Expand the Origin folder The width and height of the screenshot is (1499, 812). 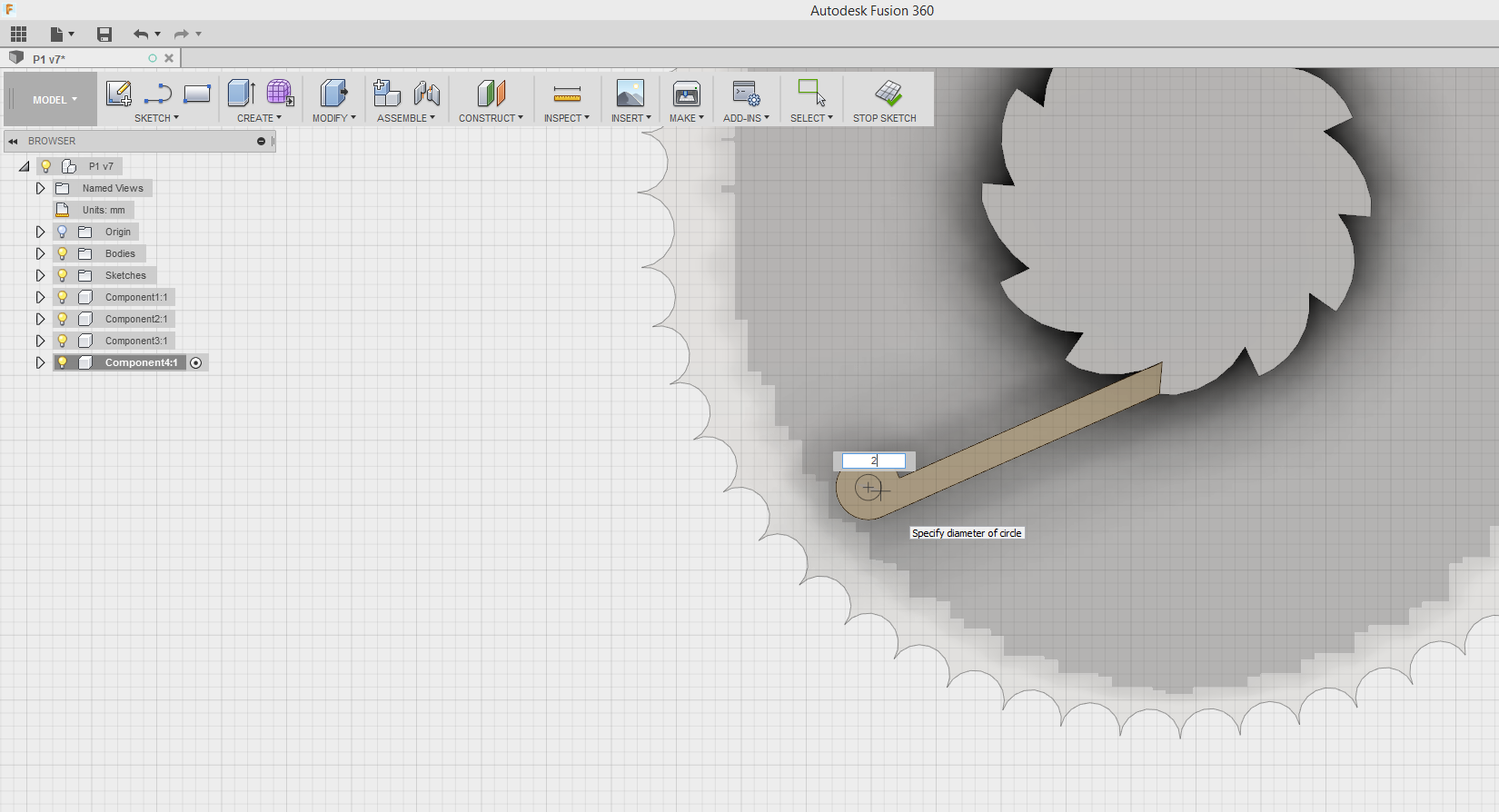tap(40, 232)
